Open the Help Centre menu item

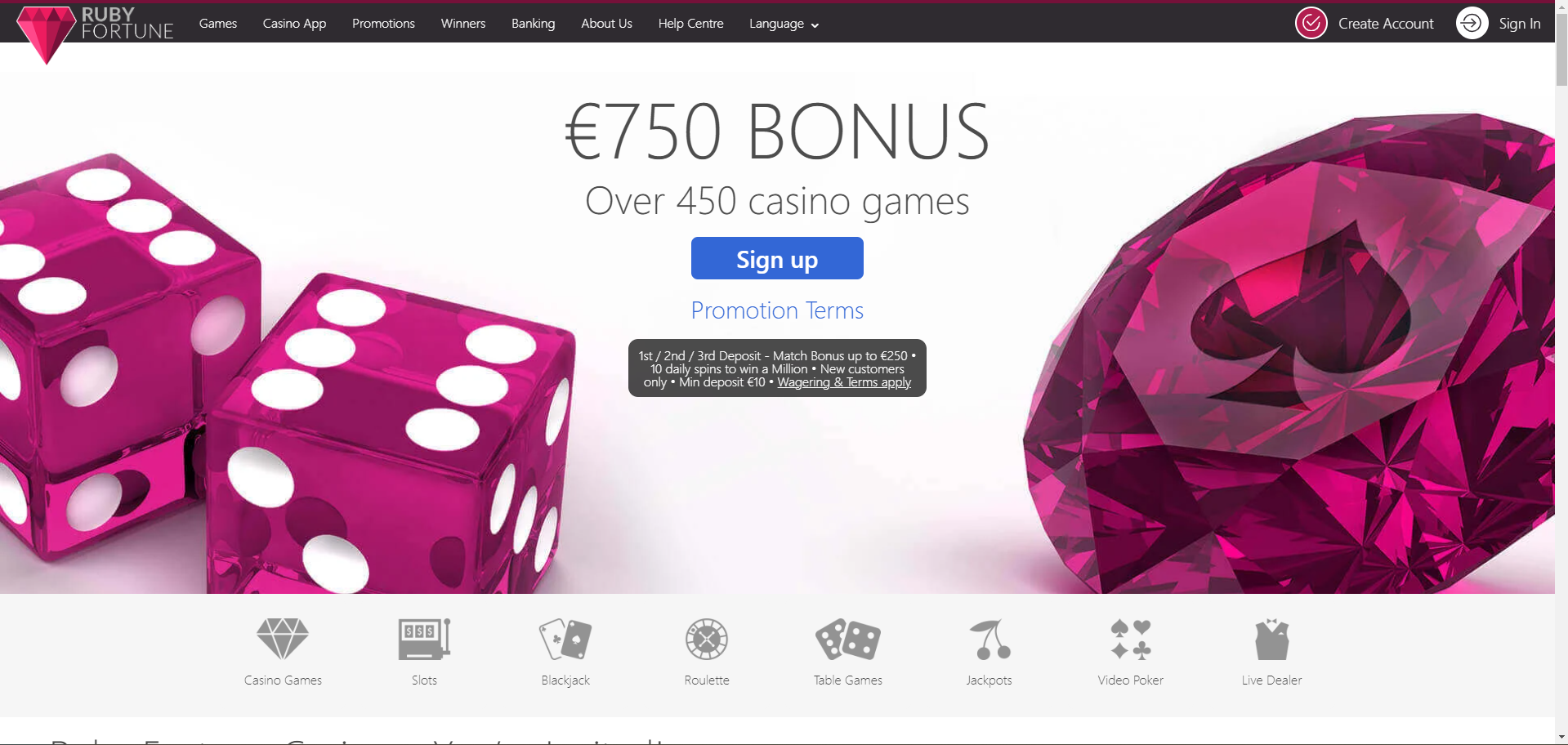point(691,24)
